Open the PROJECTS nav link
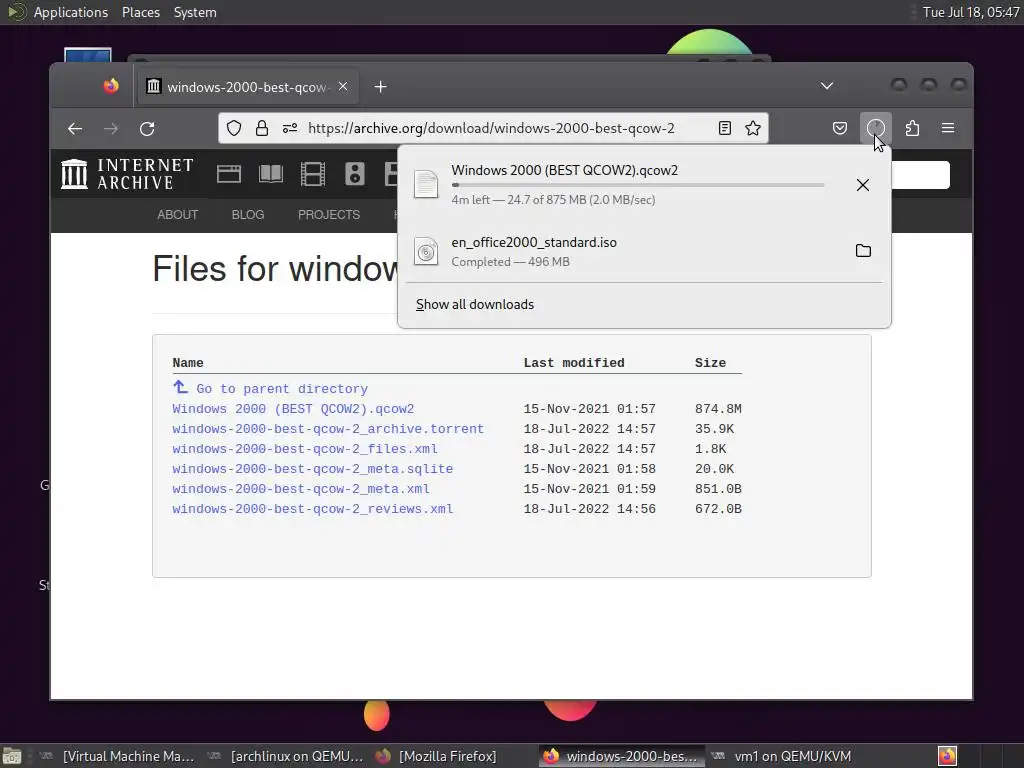 (329, 215)
